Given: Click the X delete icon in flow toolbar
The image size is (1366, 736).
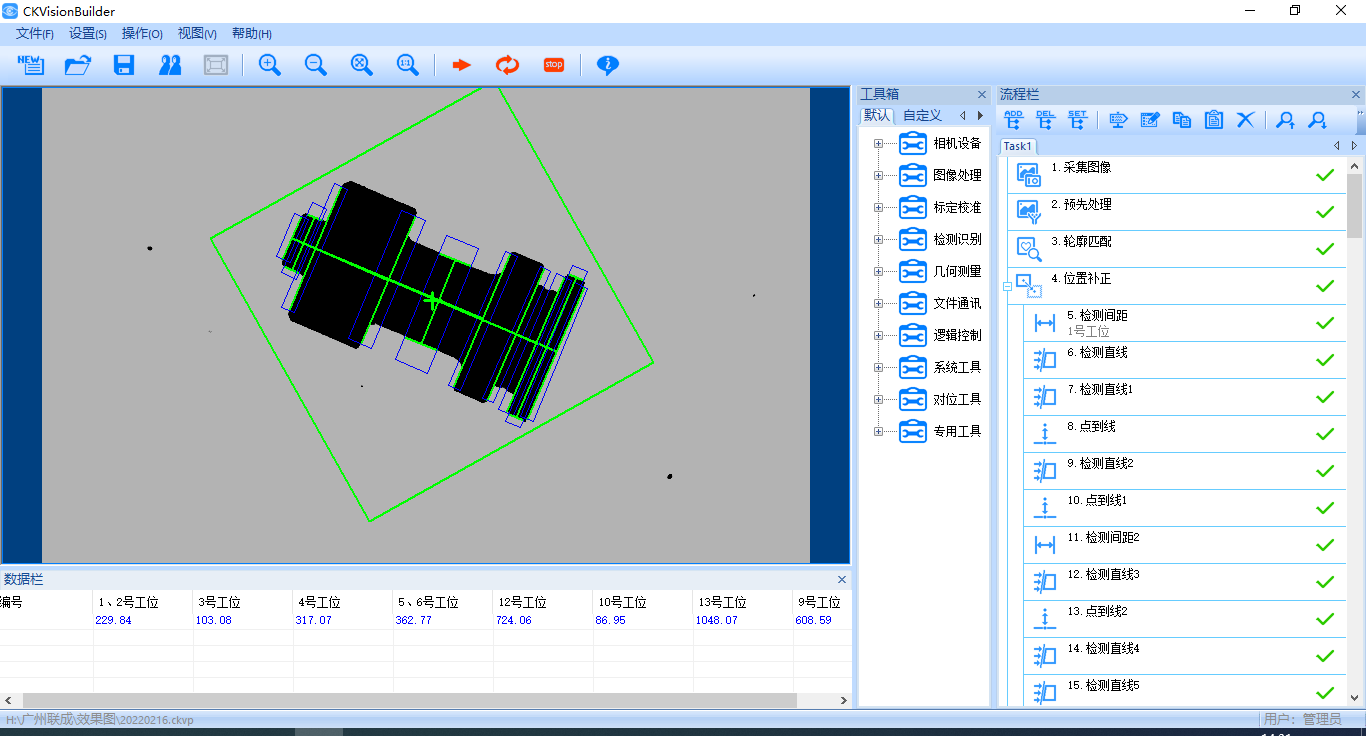Looking at the screenshot, I should pos(1246,120).
